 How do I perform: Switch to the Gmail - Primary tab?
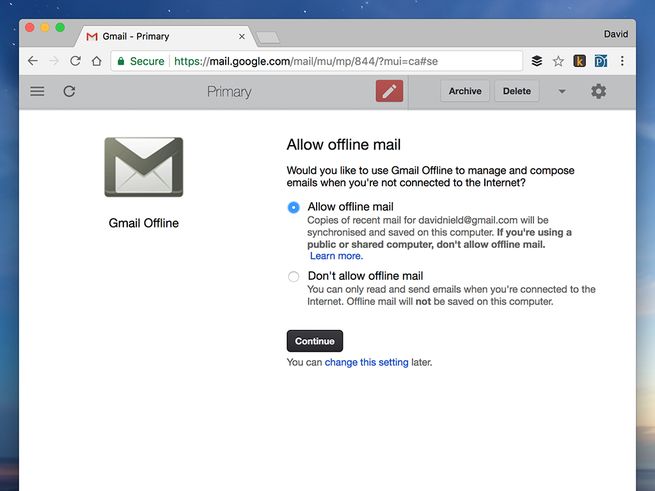tap(163, 36)
